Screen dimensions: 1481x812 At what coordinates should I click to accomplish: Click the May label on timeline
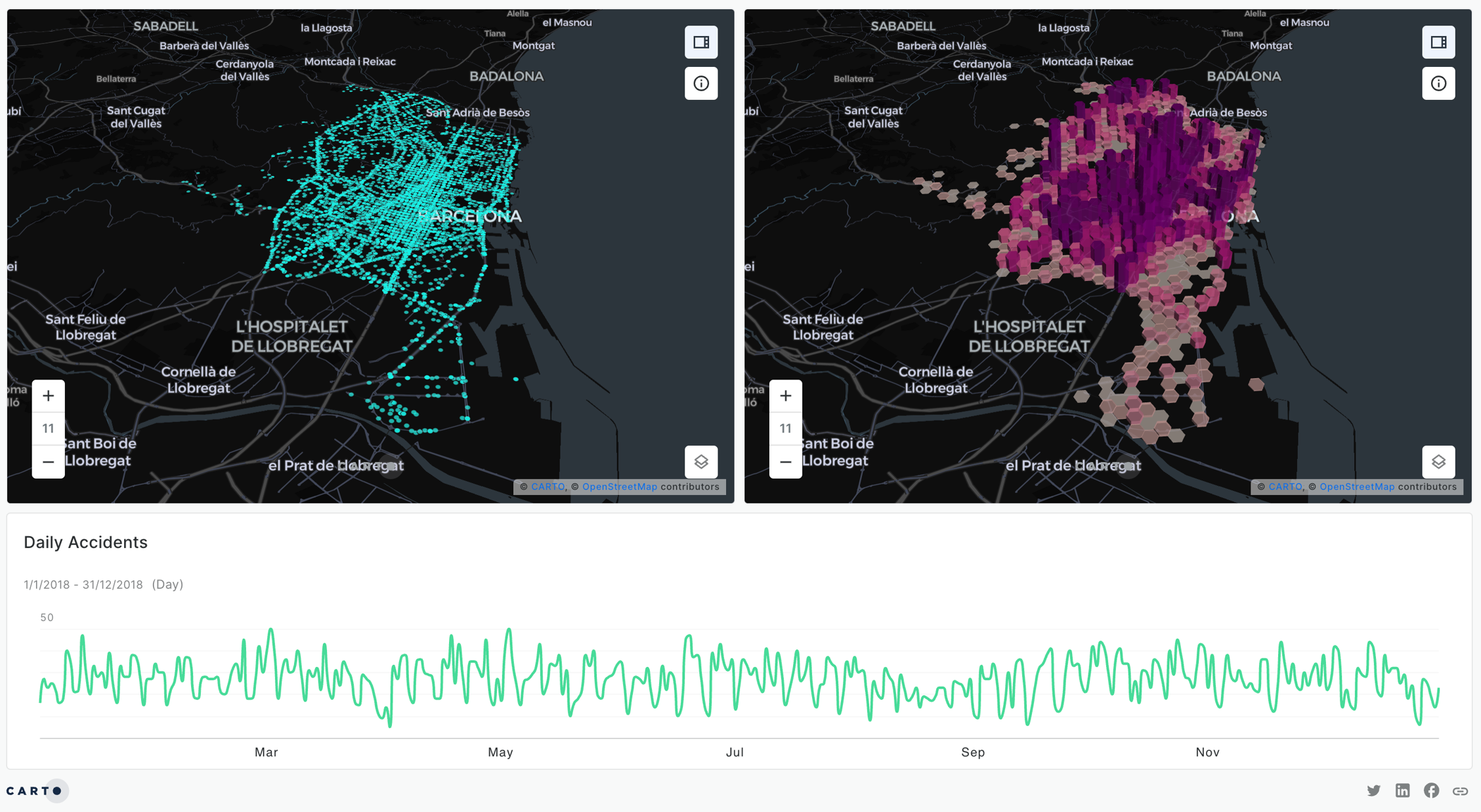pyautogui.click(x=500, y=752)
